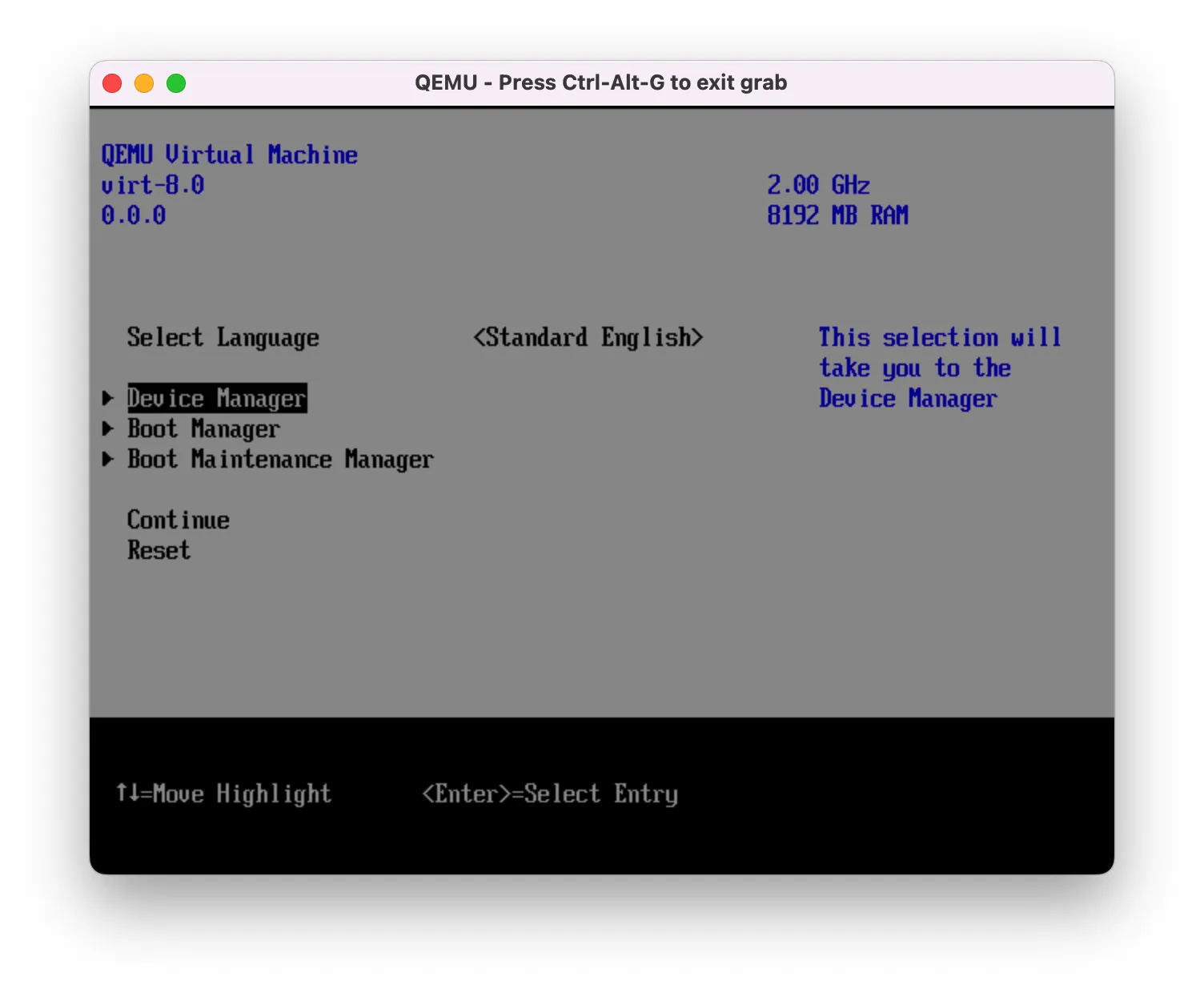Click the Move Highlight key hint
Viewport: 1204px width, 993px height.
pos(223,794)
